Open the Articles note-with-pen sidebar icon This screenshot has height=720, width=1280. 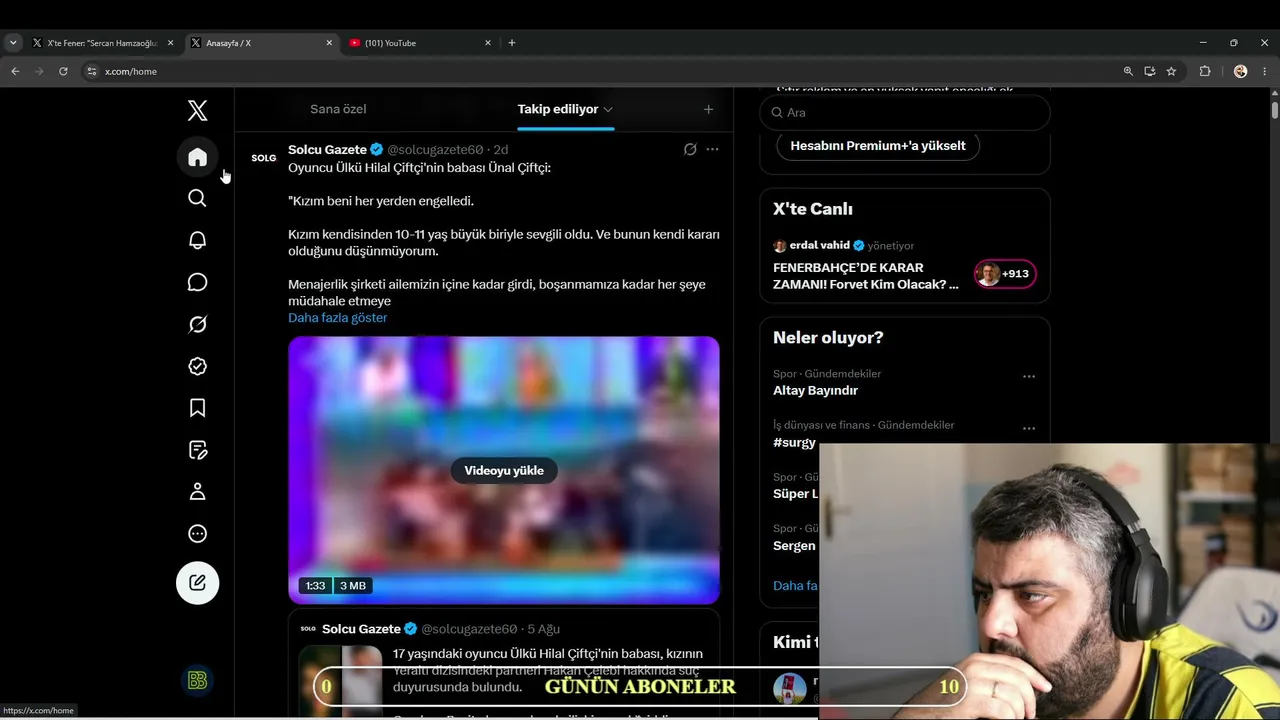pos(198,450)
